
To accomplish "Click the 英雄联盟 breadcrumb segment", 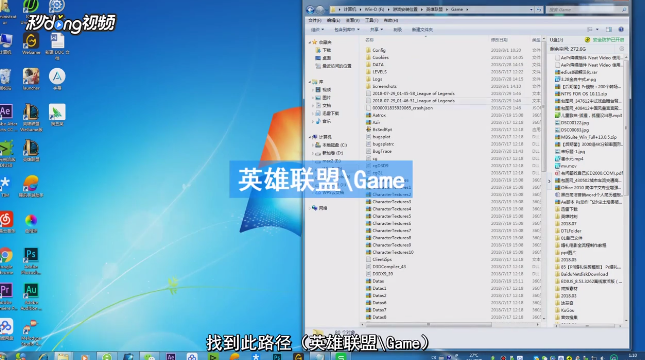I will point(434,9).
